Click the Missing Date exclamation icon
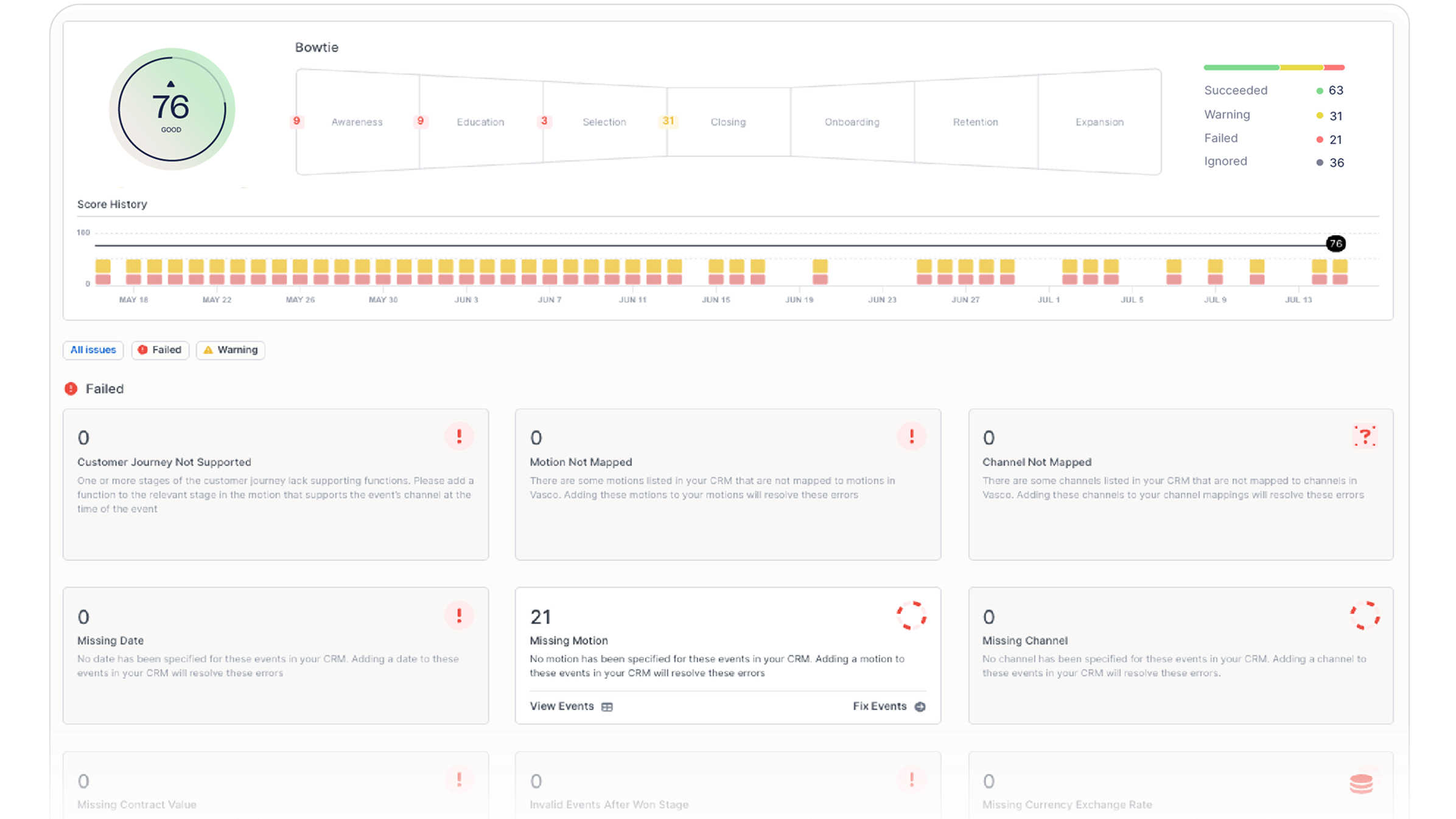Image resolution: width=1456 pixels, height=819 pixels. pyautogui.click(x=459, y=616)
